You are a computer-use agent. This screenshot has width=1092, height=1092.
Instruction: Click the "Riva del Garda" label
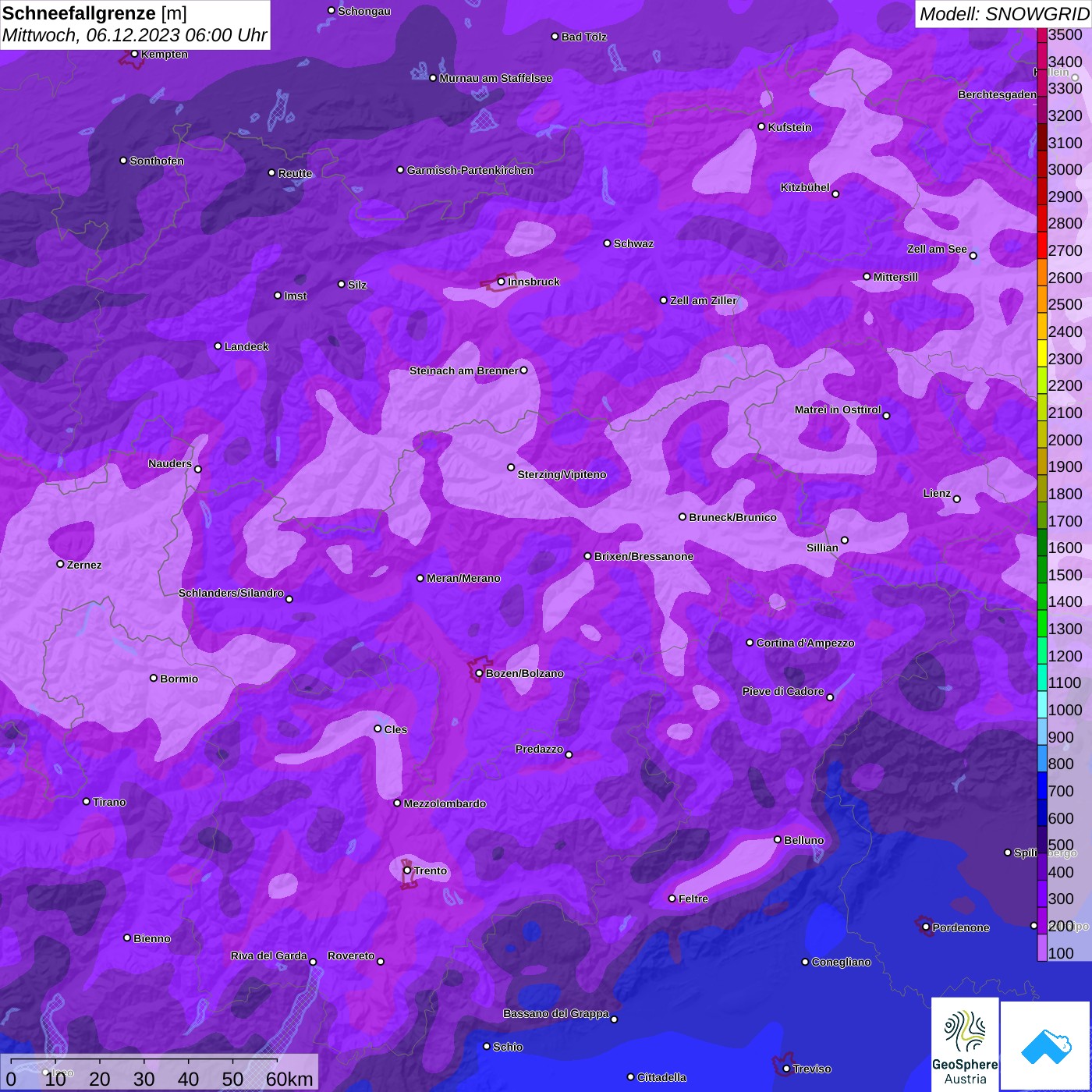tap(269, 955)
